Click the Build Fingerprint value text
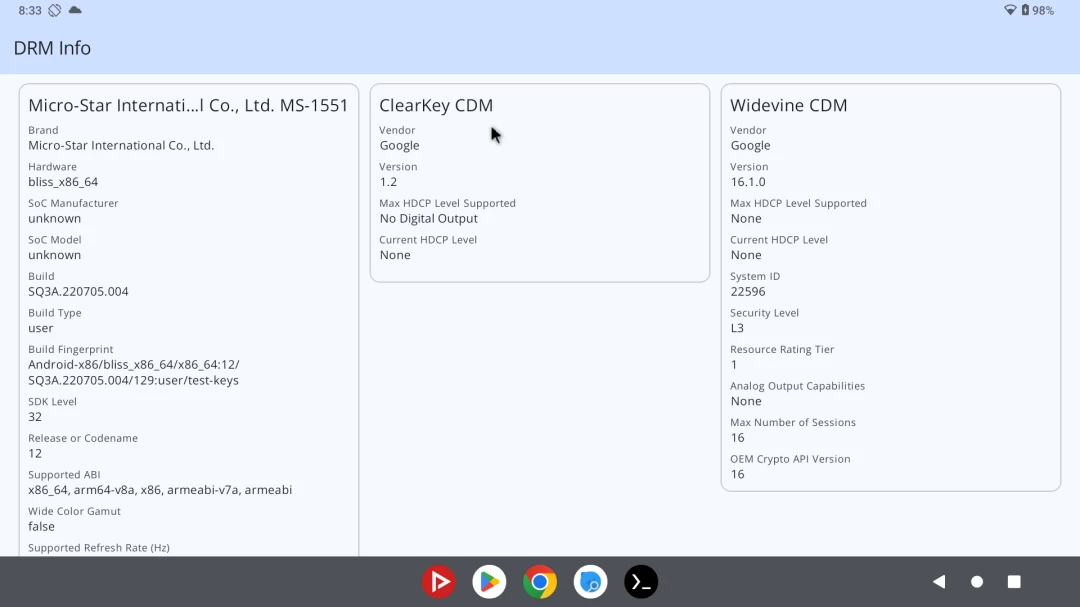Image resolution: width=1080 pixels, height=607 pixels. (x=133, y=372)
